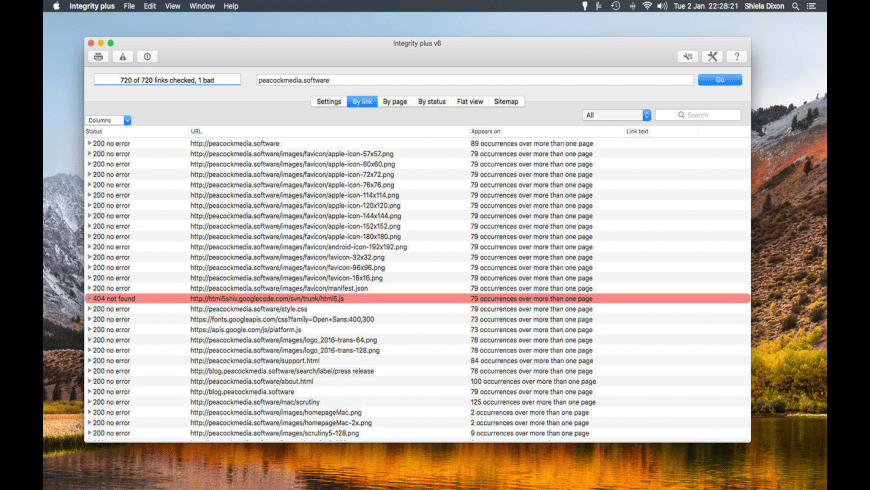
Task: Open Spotlight search in menu bar
Action: click(x=795, y=6)
